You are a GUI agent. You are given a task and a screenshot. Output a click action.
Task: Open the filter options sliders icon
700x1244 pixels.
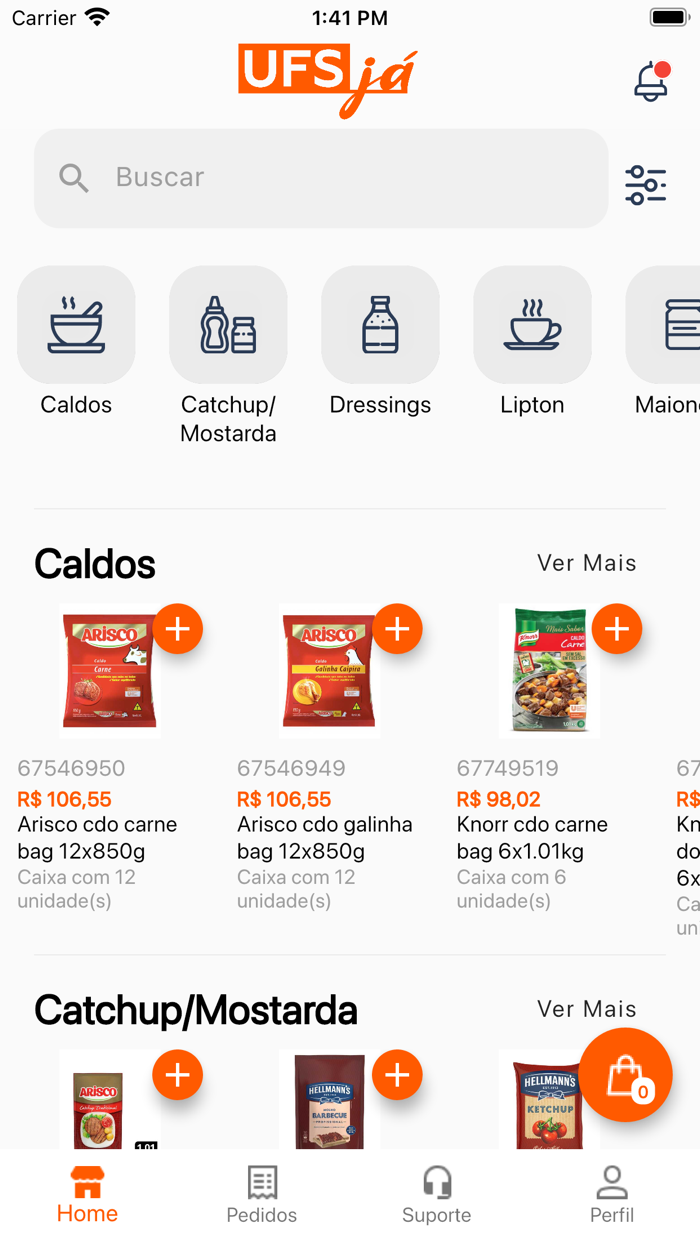coord(645,184)
